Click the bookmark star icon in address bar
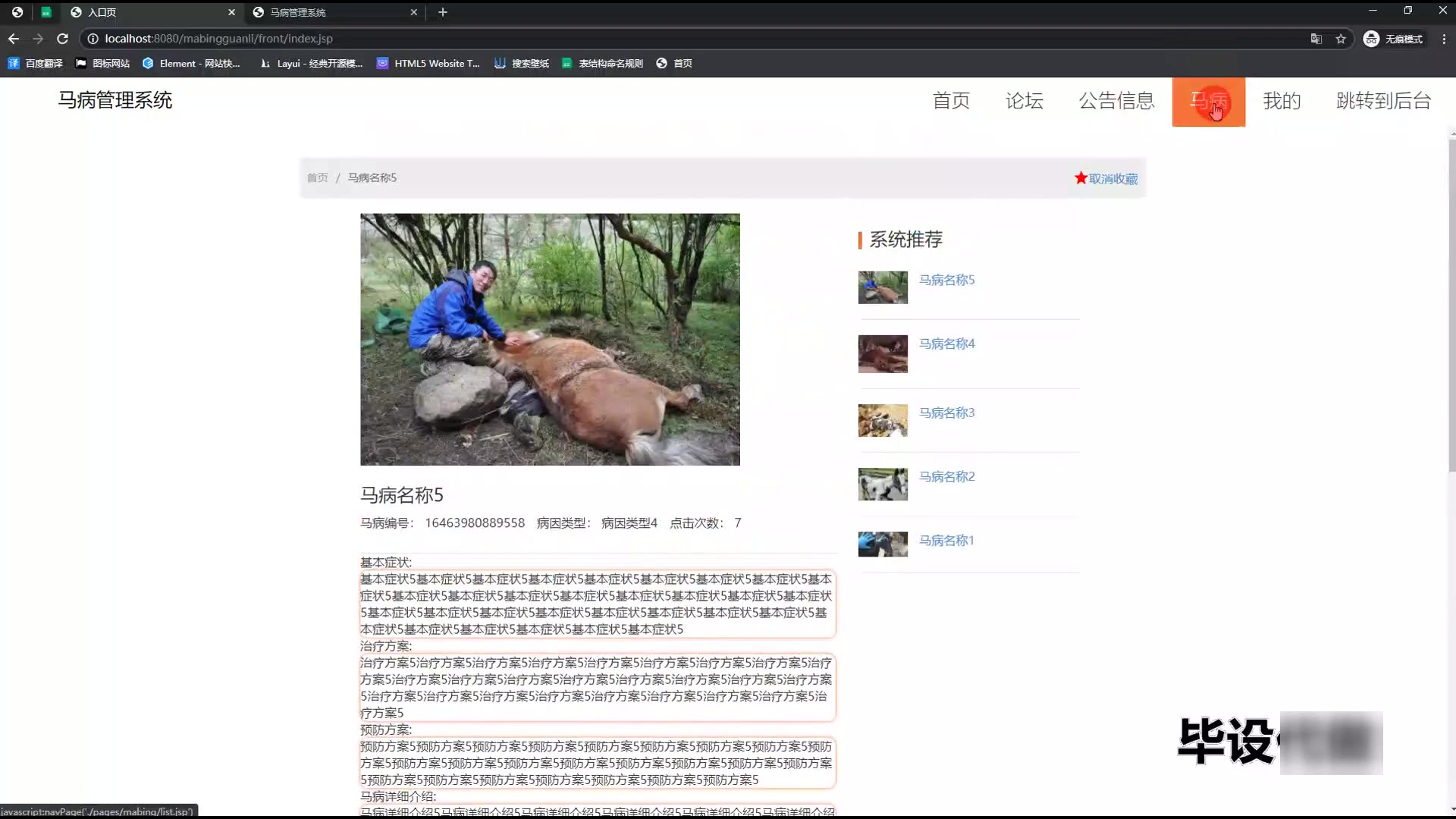Viewport: 1456px width, 819px height. coord(1341,39)
